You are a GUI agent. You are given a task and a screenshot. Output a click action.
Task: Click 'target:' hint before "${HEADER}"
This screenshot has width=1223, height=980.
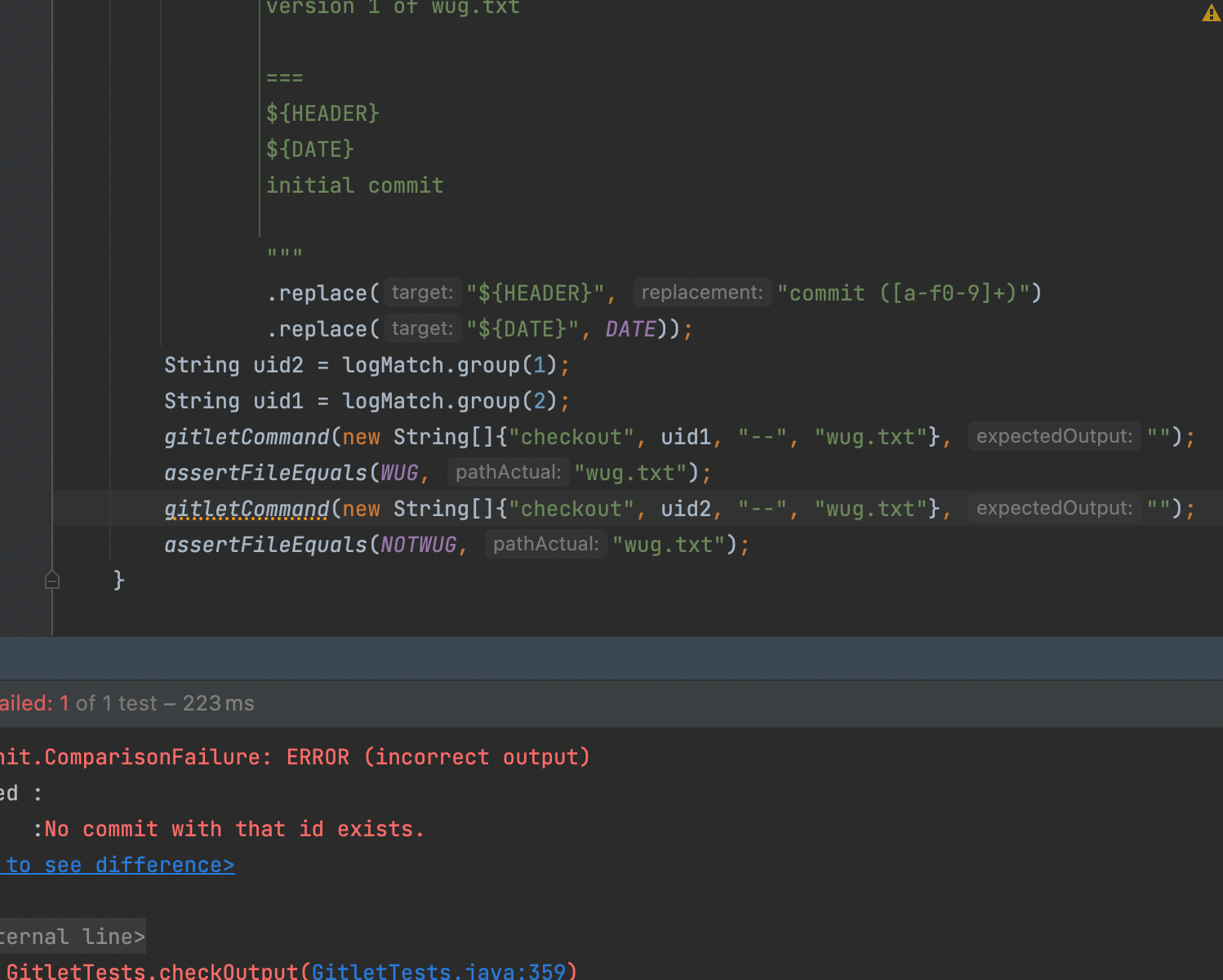coord(422,292)
